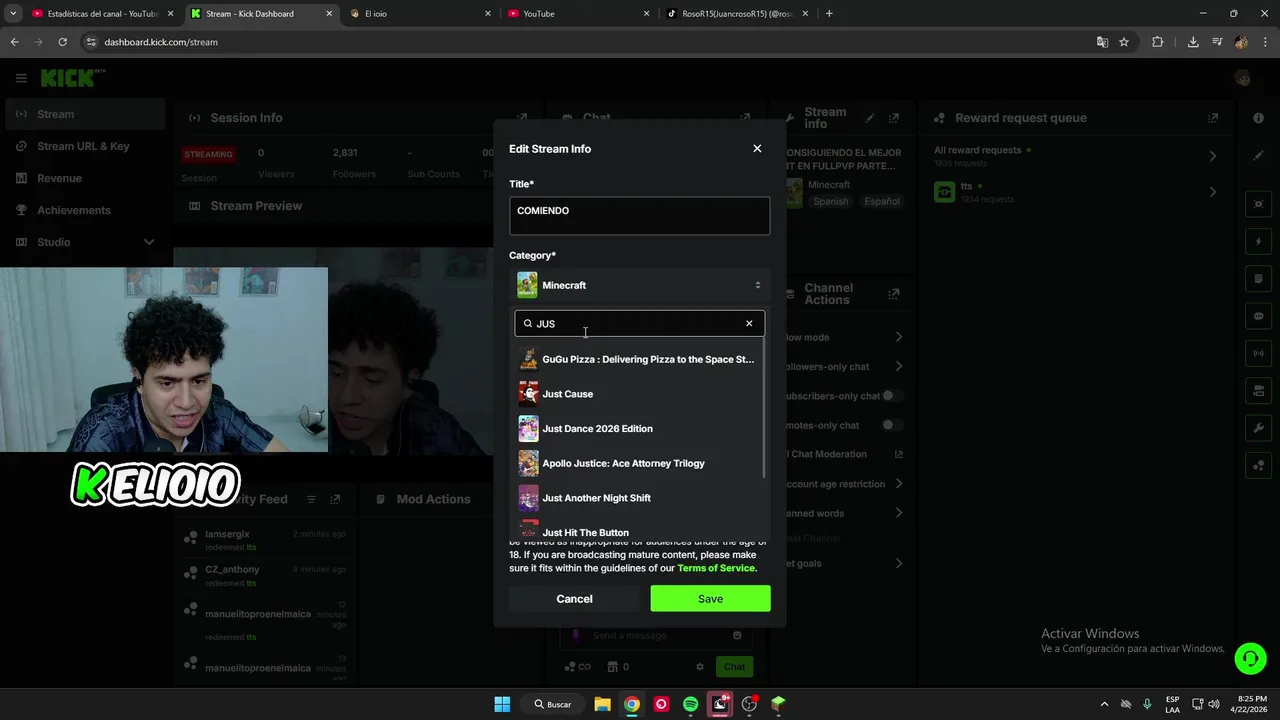
Task: Select Just Another Night Shift category
Action: point(639,498)
